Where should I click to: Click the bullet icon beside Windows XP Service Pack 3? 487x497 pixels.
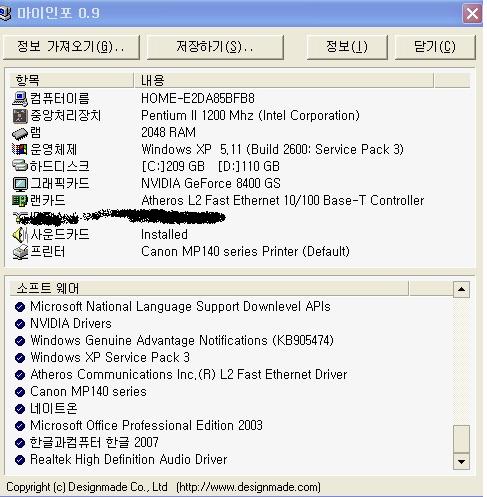tap(20, 358)
